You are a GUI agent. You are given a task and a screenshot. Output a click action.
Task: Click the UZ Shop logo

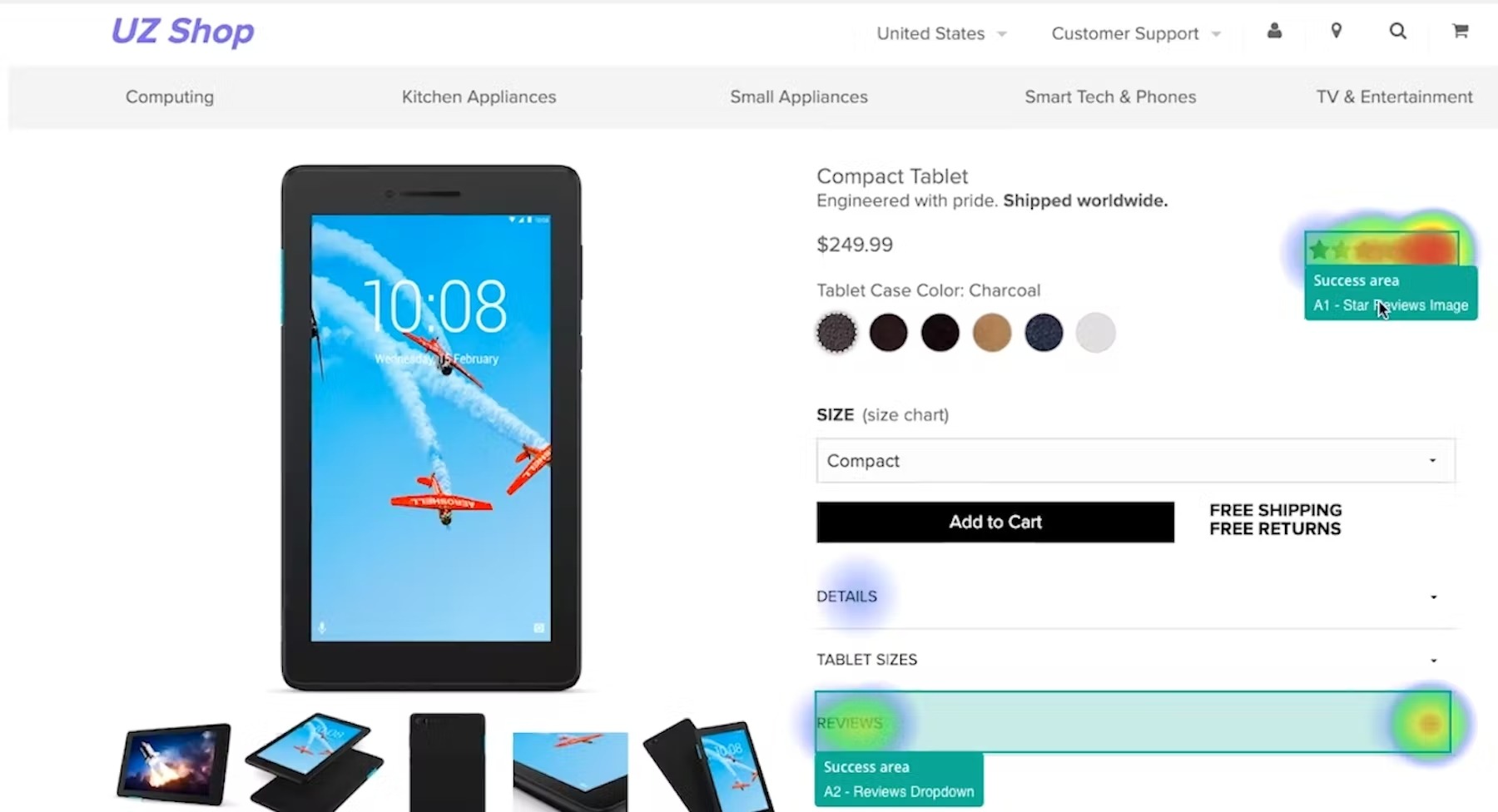pos(183,32)
